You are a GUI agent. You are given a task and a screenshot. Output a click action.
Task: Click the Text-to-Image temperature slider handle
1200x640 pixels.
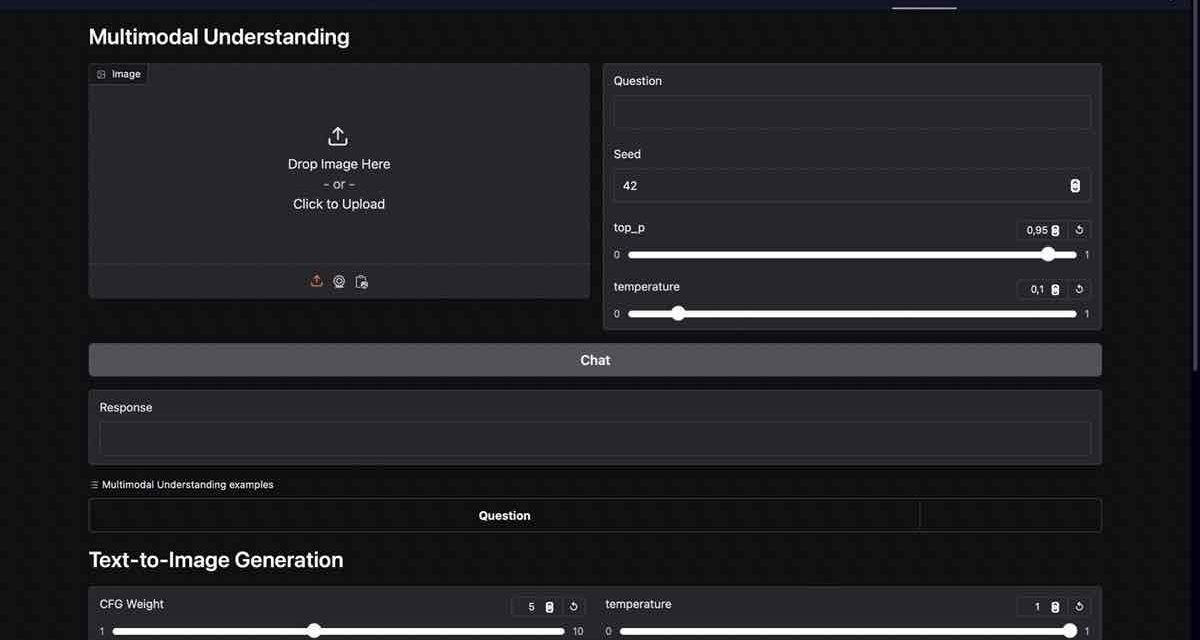(1069, 630)
